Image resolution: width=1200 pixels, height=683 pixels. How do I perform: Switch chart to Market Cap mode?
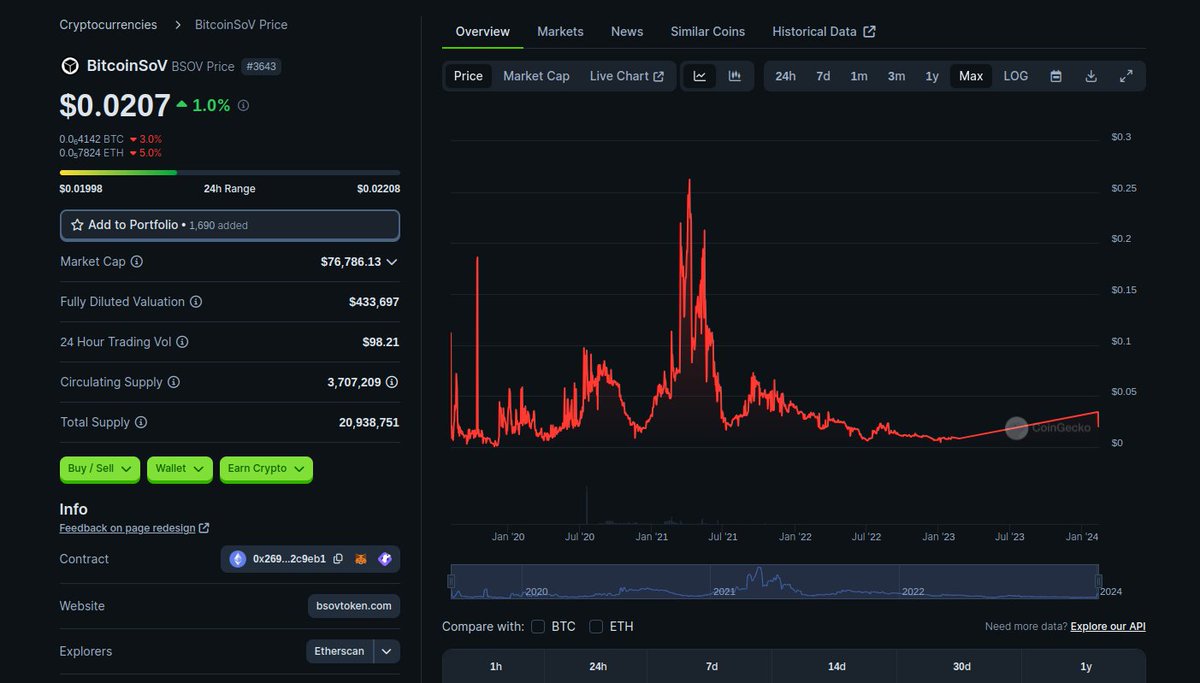click(x=536, y=76)
